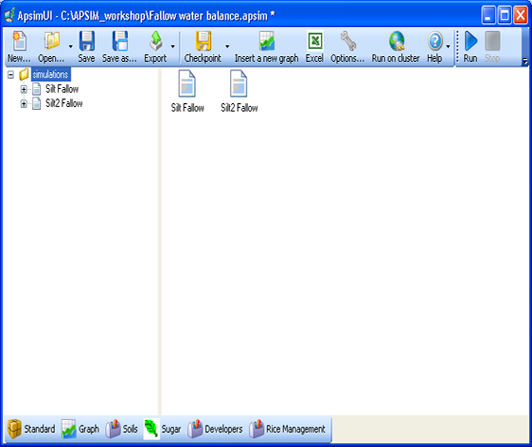The image size is (532, 447).
Task: Open the Standard toolbox tab
Action: [31, 429]
